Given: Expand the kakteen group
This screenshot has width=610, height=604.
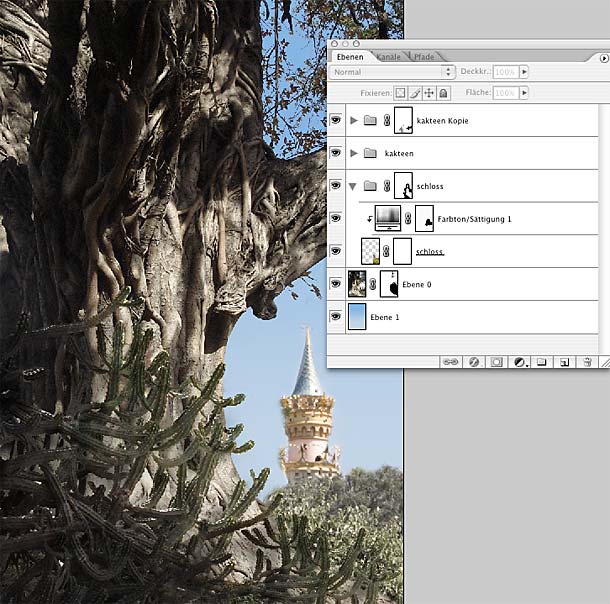Looking at the screenshot, I should (x=354, y=153).
